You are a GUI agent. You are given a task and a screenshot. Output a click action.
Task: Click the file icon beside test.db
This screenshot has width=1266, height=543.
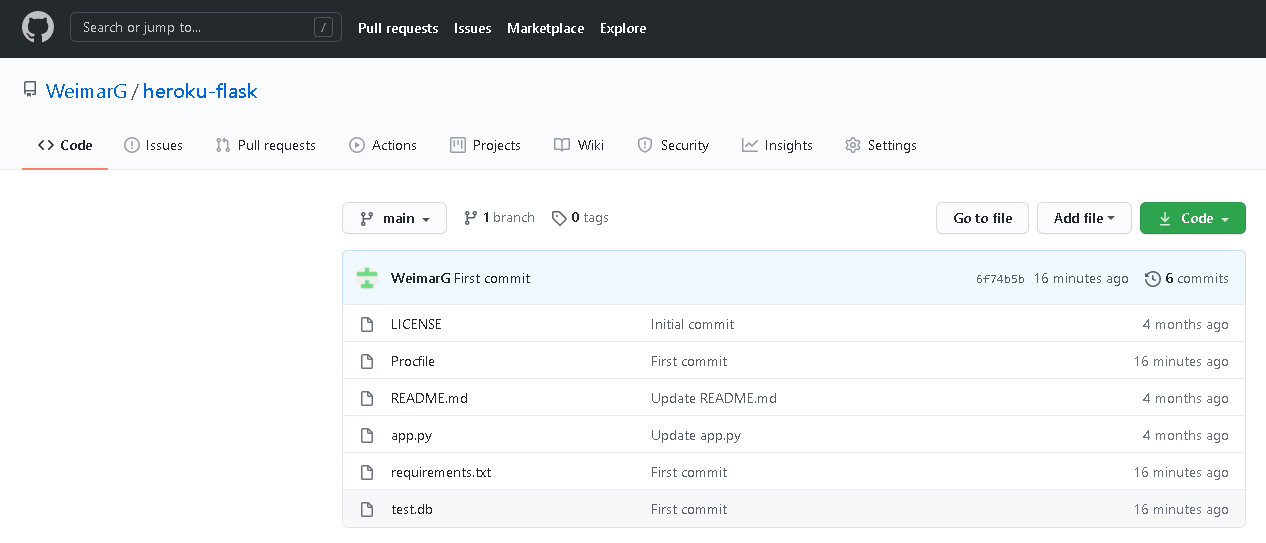366,509
